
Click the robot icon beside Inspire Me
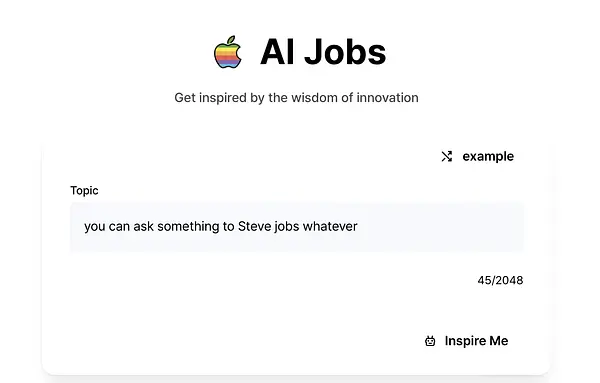430,341
